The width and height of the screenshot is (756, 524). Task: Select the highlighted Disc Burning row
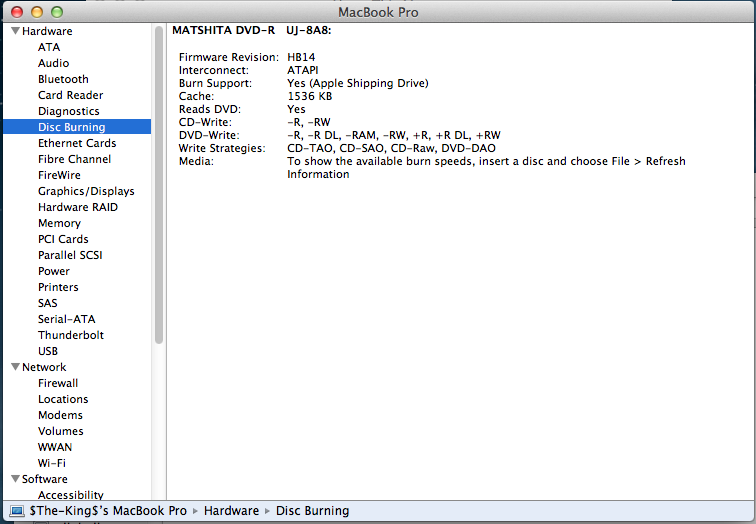pyautogui.click(x=77, y=127)
